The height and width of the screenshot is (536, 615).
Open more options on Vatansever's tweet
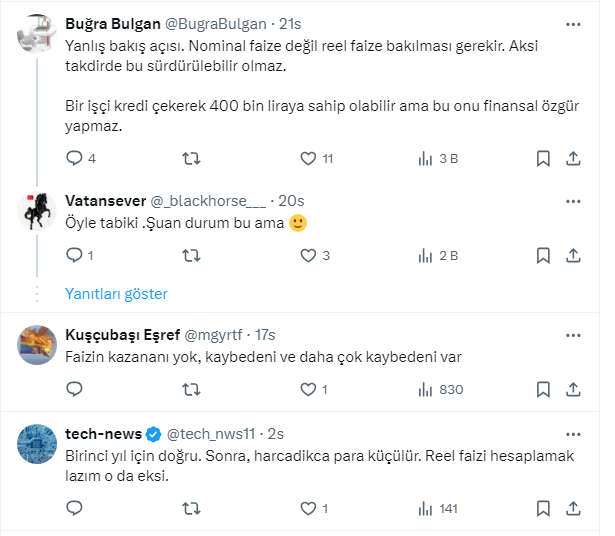click(573, 199)
